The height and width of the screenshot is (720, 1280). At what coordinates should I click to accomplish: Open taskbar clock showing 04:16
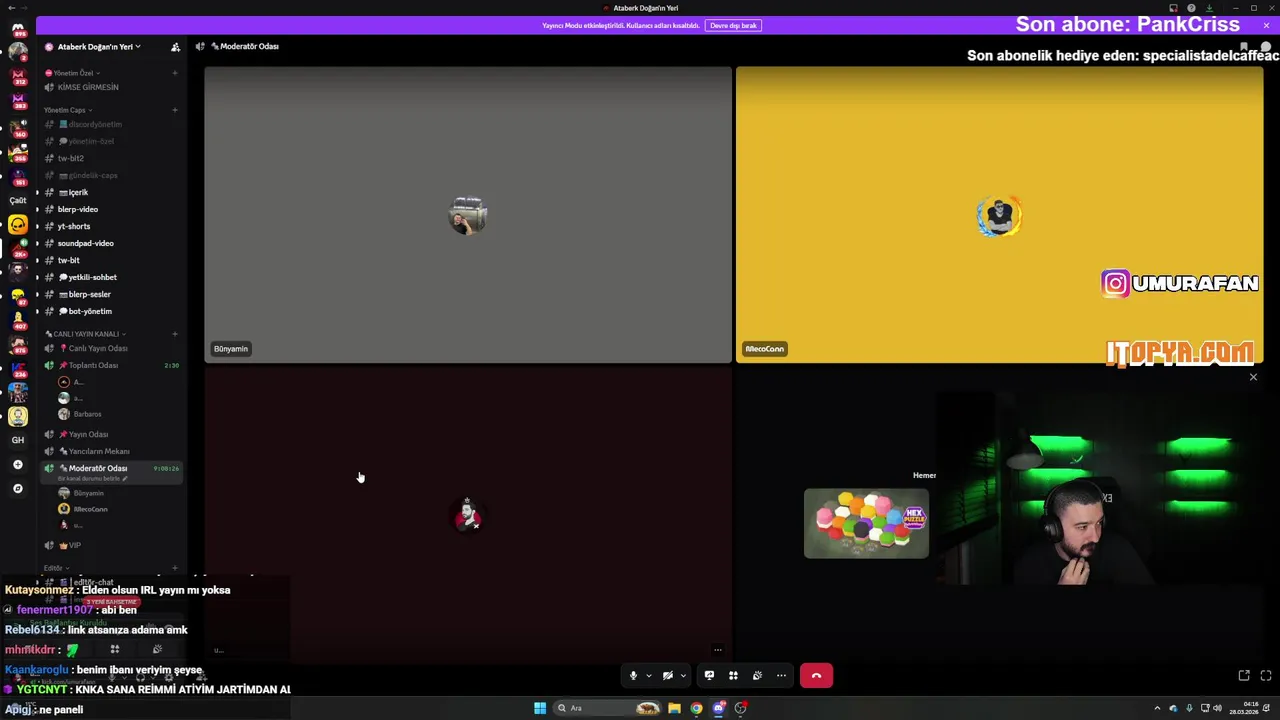1244,708
